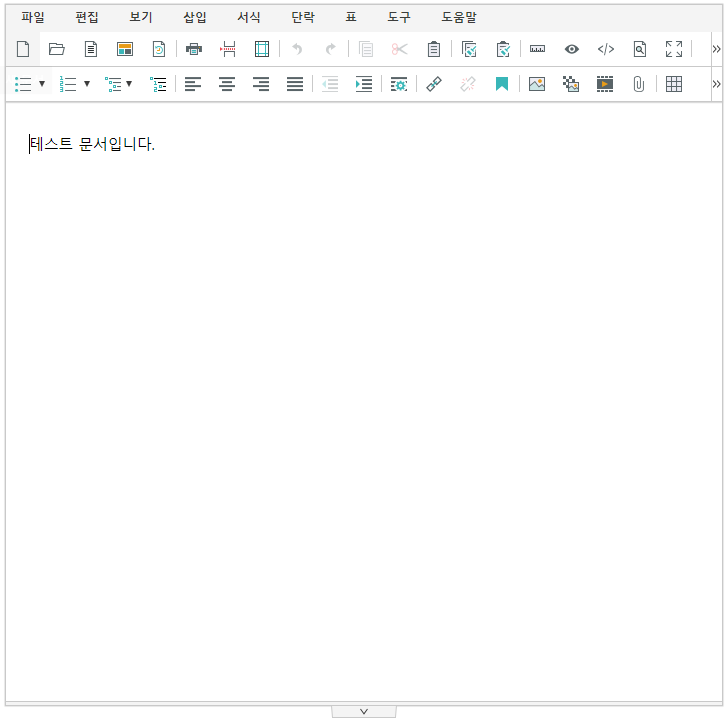Insert a table with the grid icon
The image size is (725, 725).
[674, 85]
